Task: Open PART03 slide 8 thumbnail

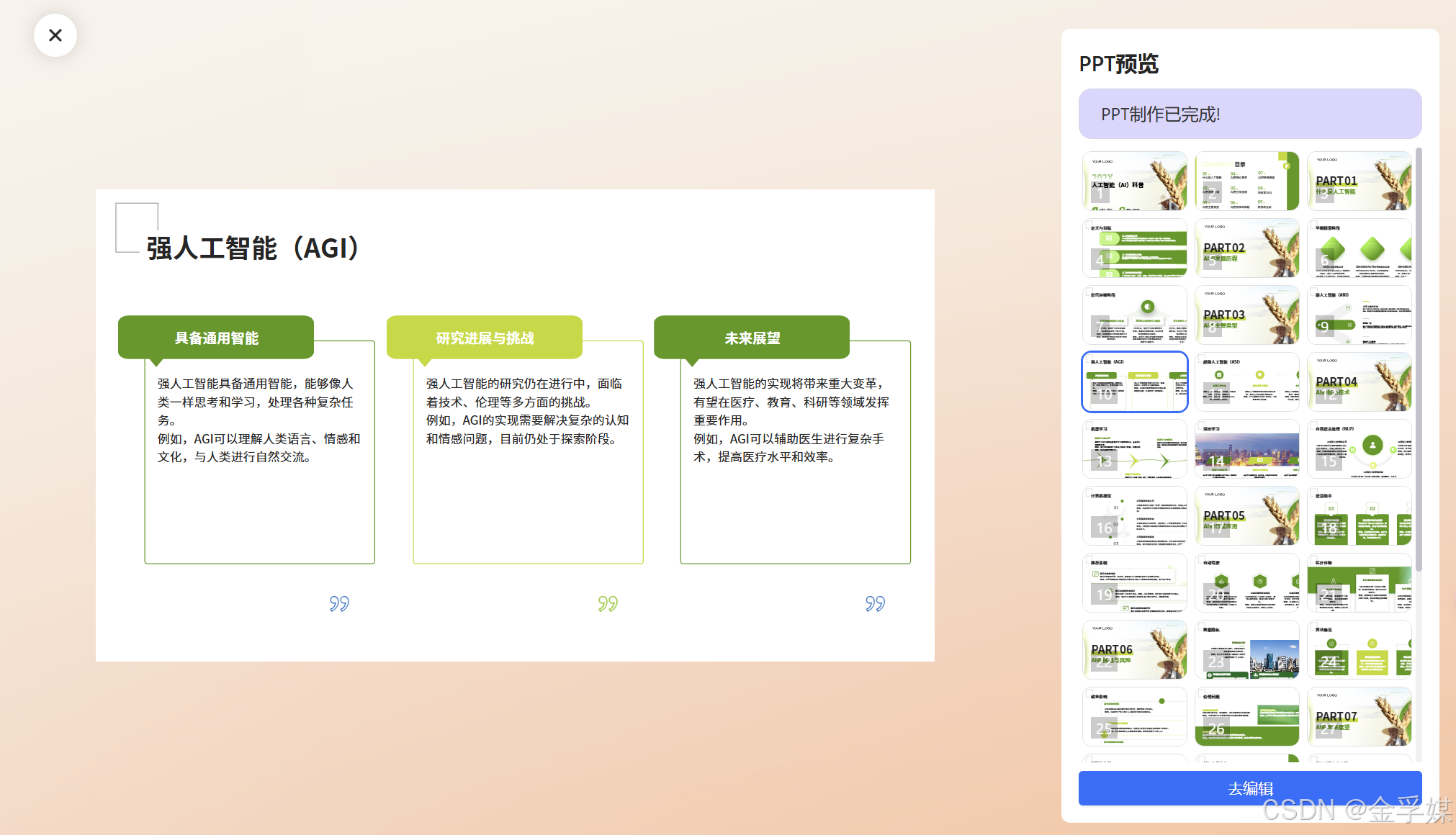Action: click(1246, 315)
